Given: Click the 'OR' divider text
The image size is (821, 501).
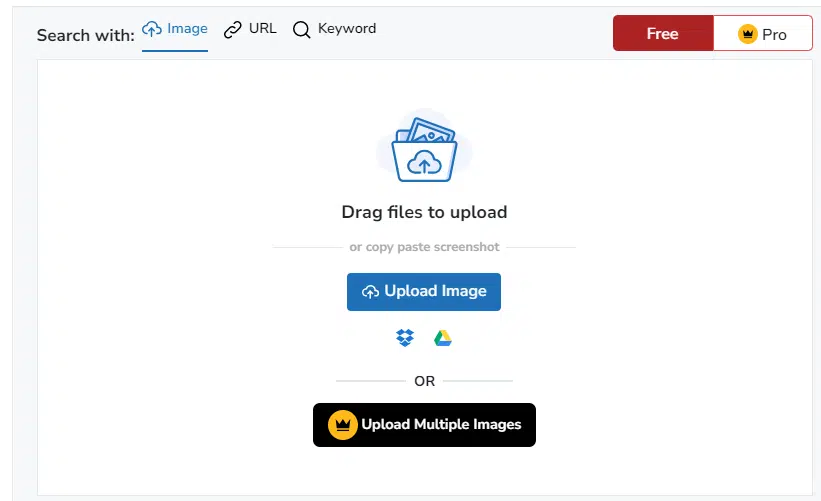Looking at the screenshot, I should (424, 381).
